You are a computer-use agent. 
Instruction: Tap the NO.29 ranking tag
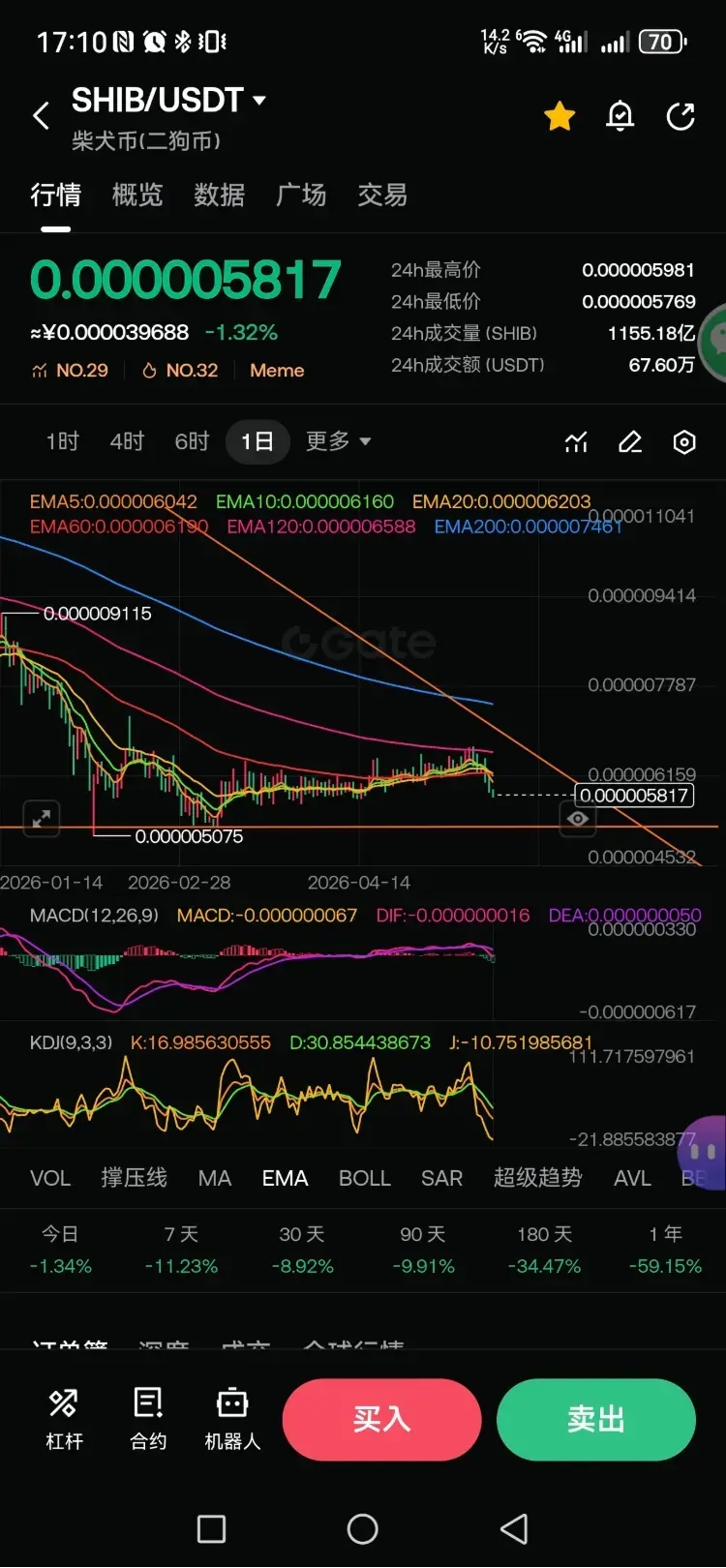tap(71, 370)
